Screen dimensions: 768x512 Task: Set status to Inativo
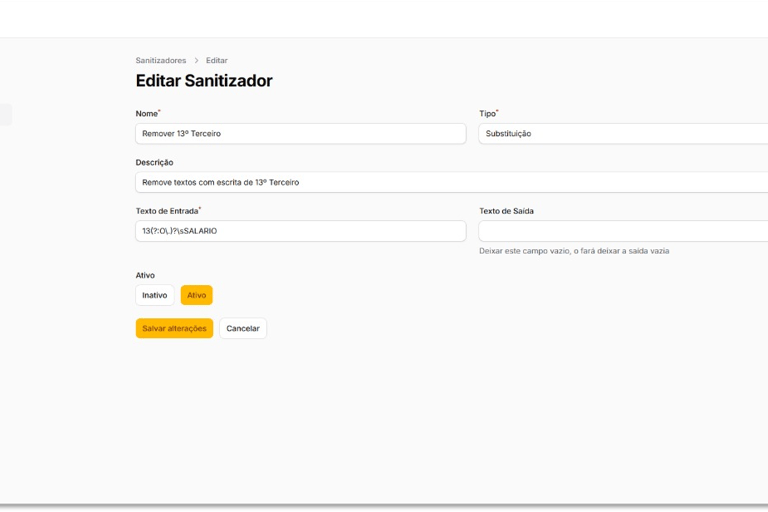click(155, 295)
